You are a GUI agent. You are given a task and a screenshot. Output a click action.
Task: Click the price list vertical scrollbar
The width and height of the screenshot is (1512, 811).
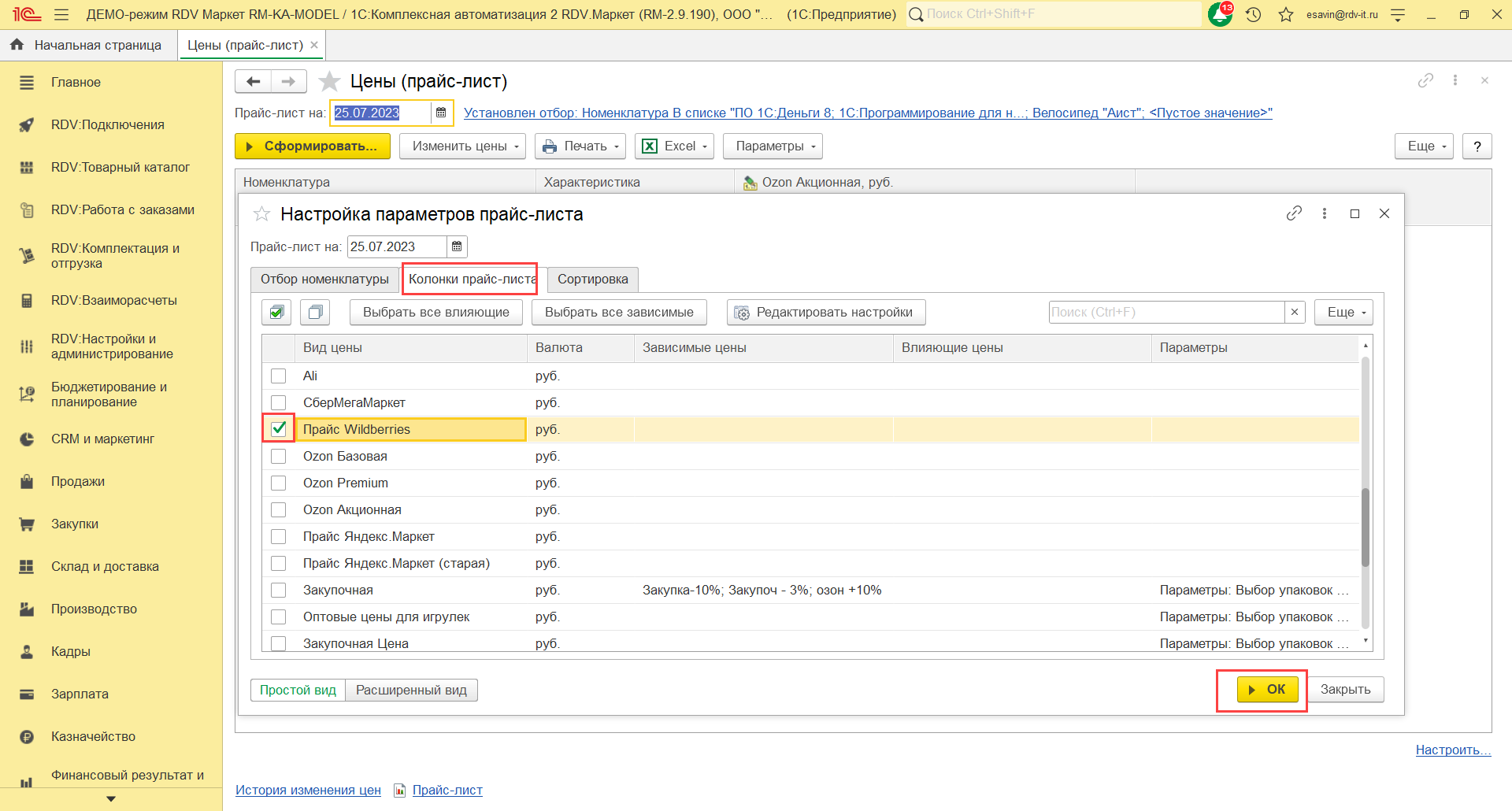coord(1366,528)
